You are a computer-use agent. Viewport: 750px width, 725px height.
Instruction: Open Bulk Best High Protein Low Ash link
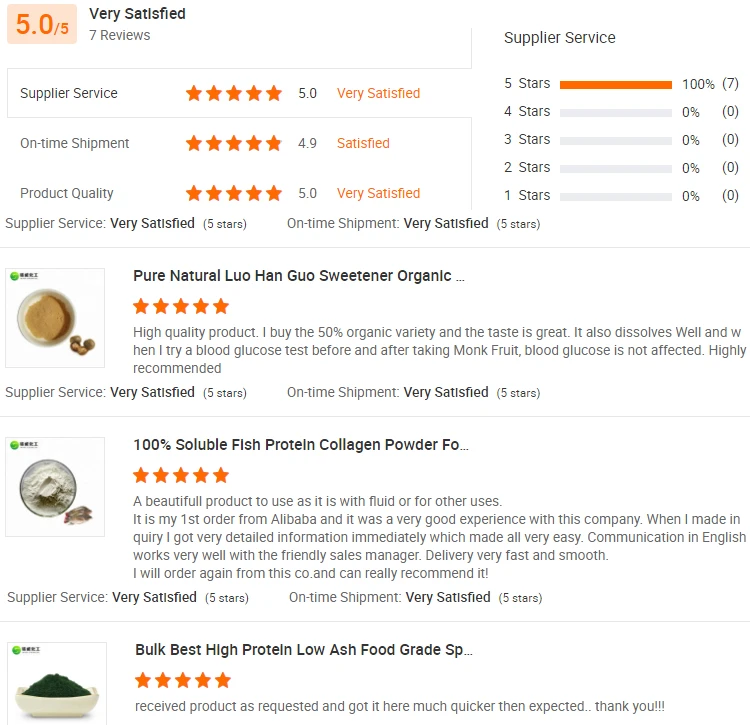click(x=303, y=650)
